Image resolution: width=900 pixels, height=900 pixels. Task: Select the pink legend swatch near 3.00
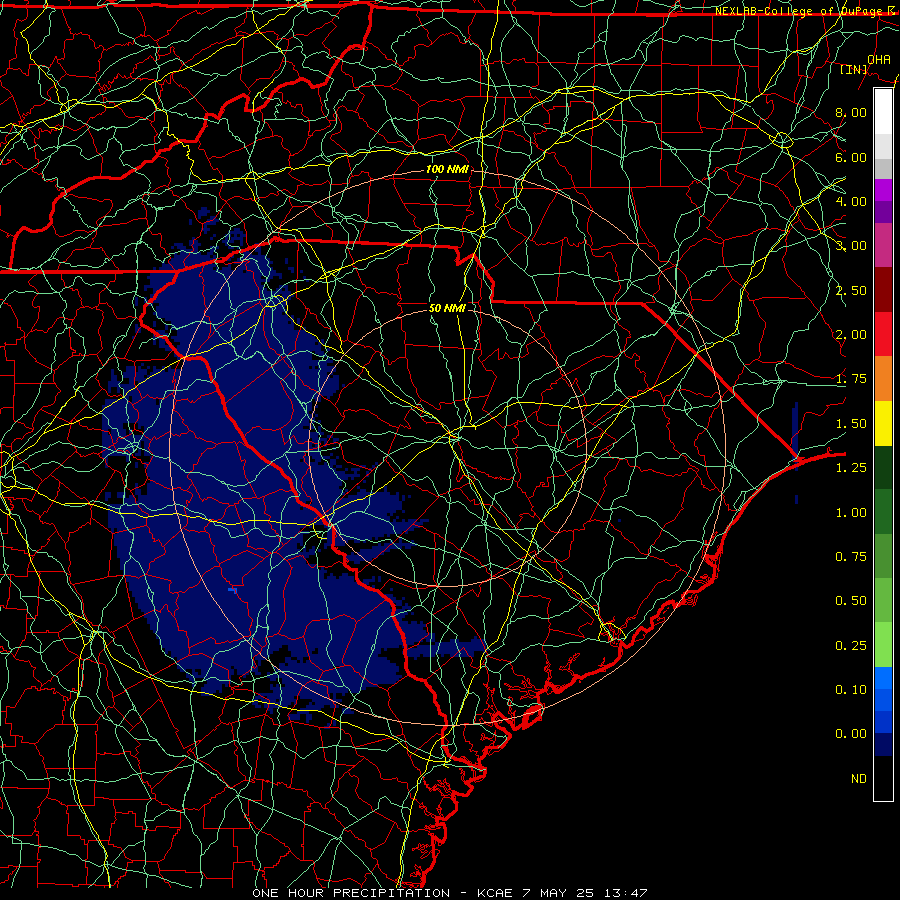point(883,245)
